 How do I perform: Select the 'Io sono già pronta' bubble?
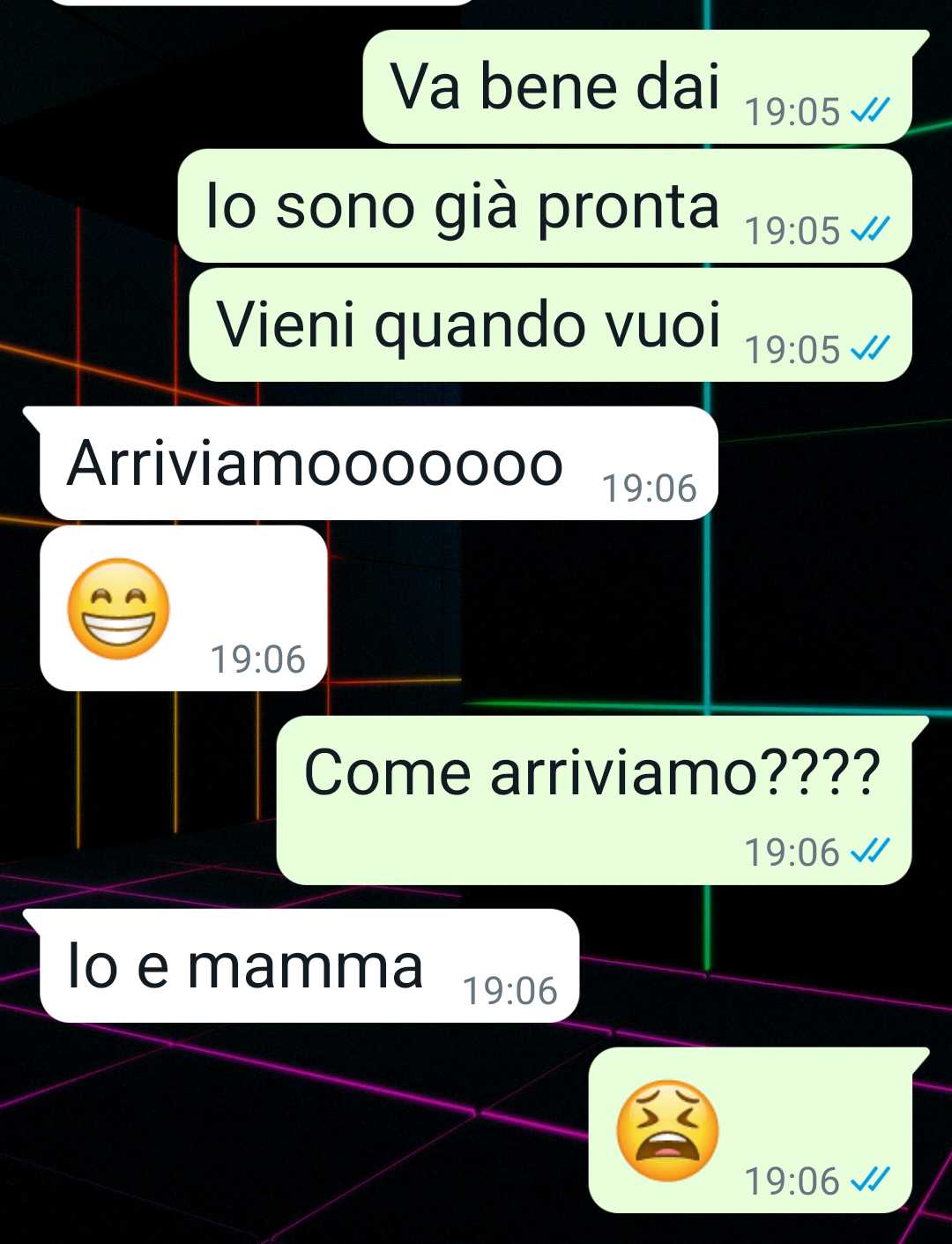tap(545, 205)
